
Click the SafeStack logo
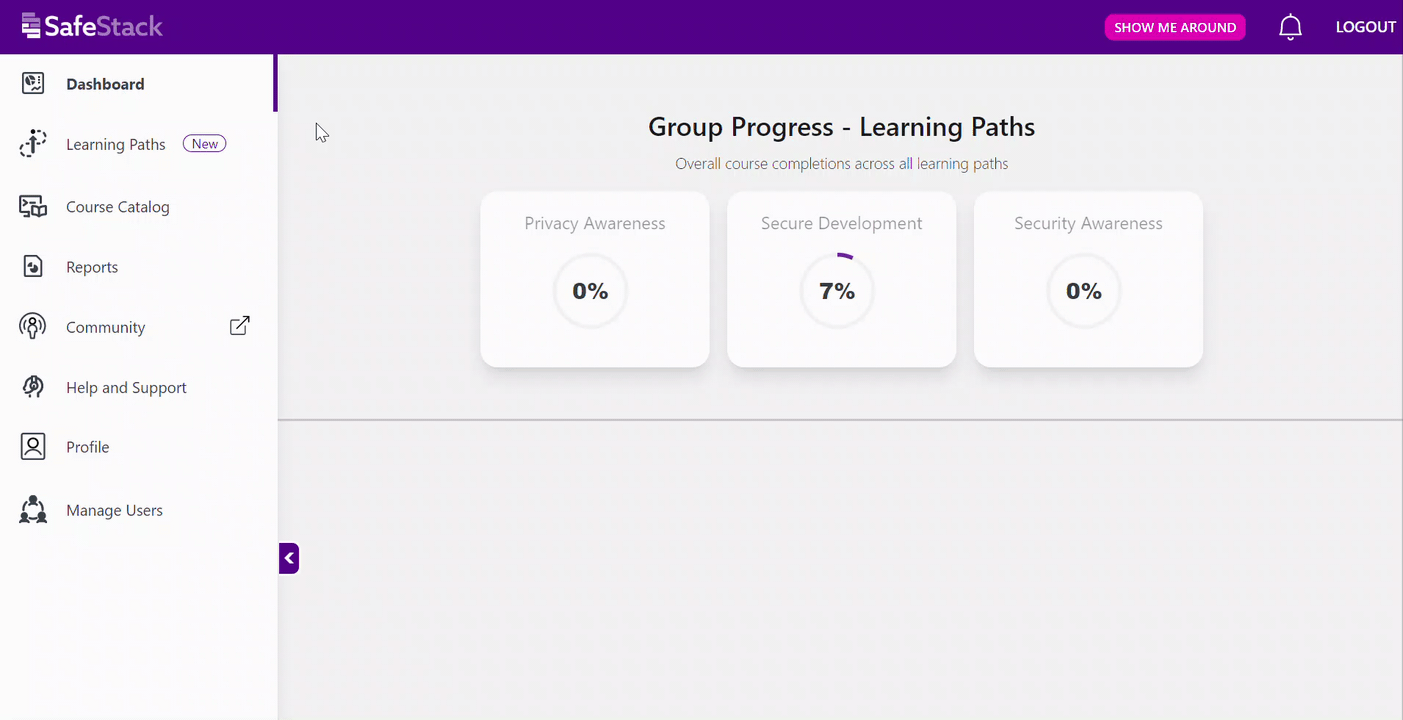[x=91, y=26]
